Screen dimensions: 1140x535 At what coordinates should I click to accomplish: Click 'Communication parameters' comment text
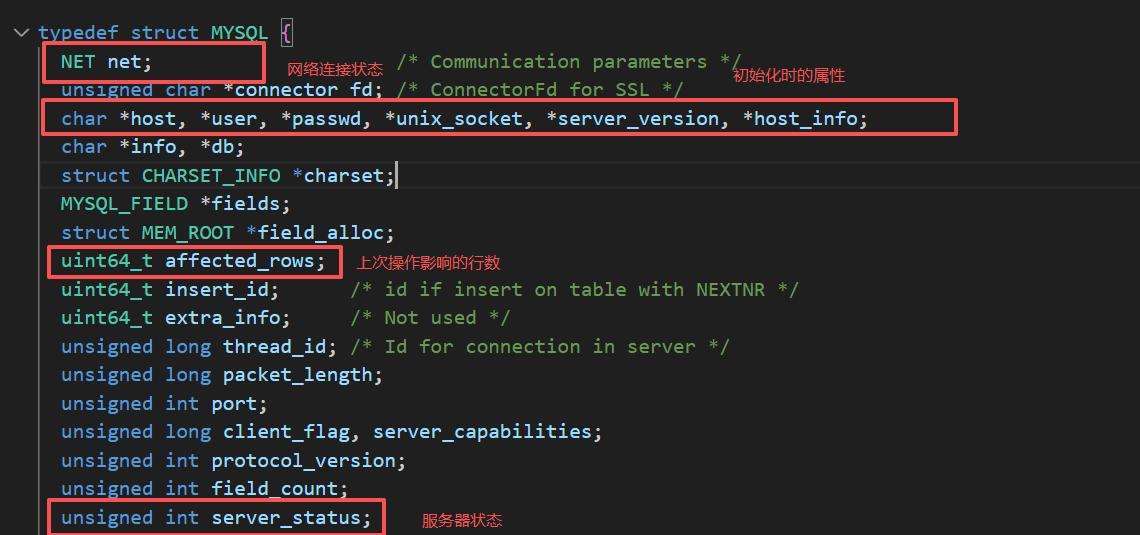(569, 62)
